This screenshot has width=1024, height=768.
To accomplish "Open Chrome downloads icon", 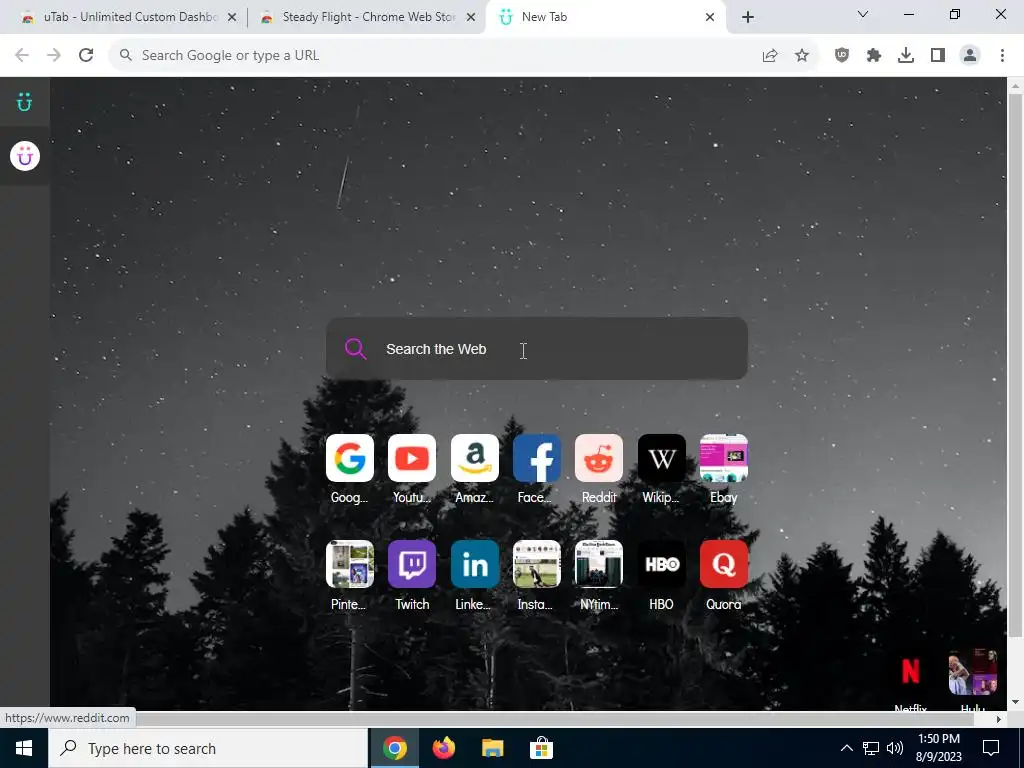I will [x=906, y=56].
